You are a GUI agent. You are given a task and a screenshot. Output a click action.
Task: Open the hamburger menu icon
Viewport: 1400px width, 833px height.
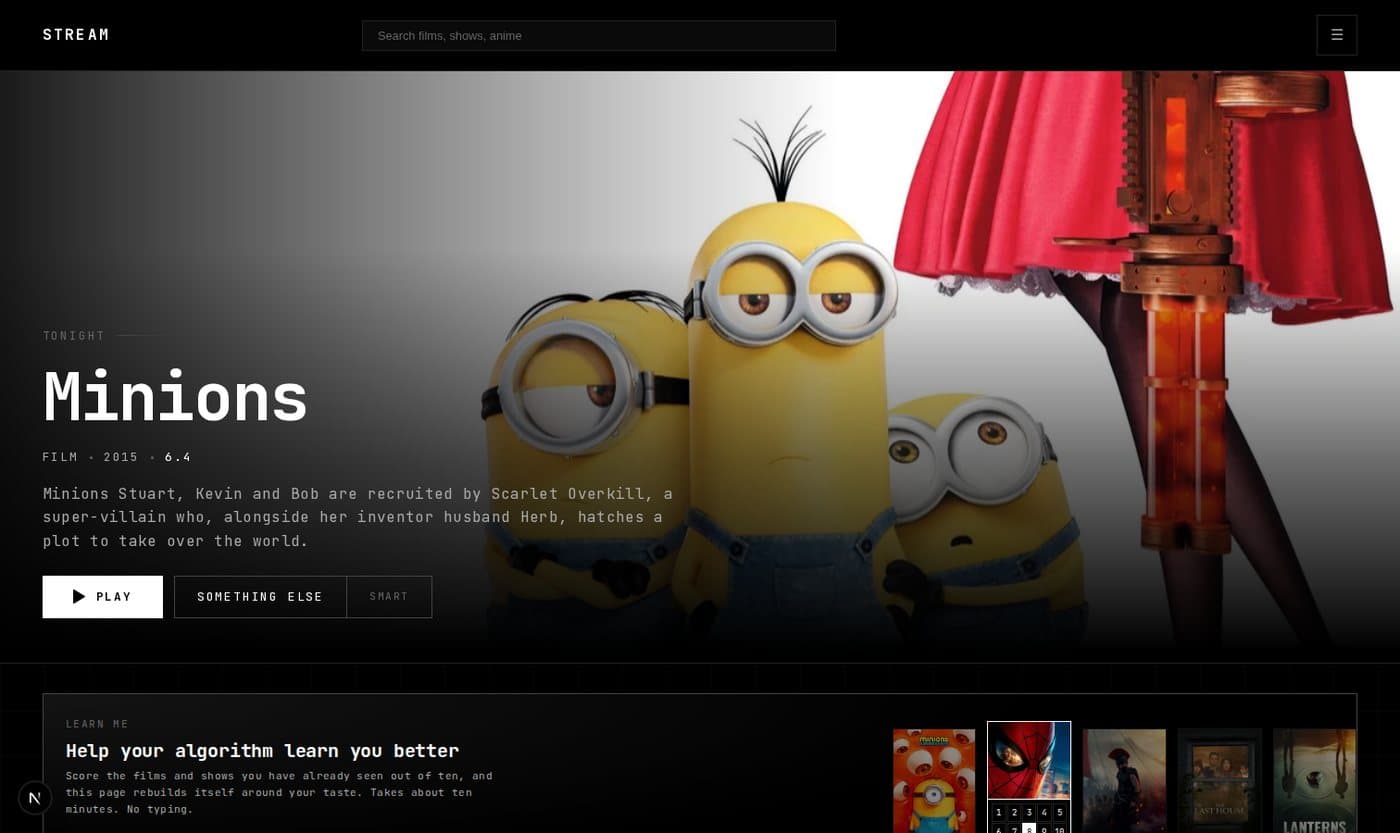[1337, 35]
